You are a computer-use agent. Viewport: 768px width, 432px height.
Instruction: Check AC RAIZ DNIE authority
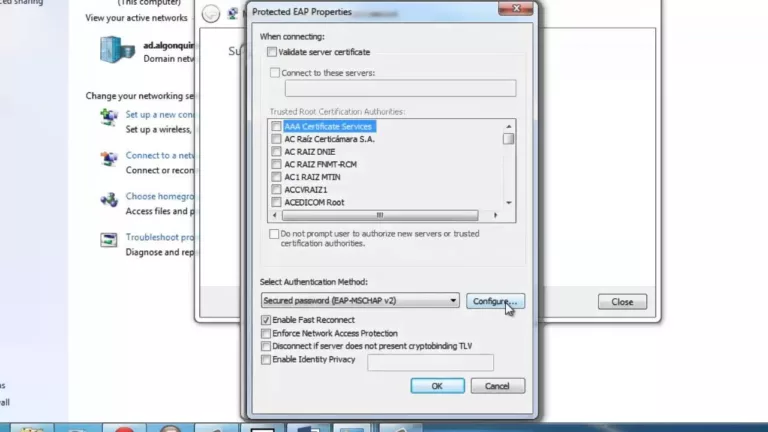(x=276, y=152)
